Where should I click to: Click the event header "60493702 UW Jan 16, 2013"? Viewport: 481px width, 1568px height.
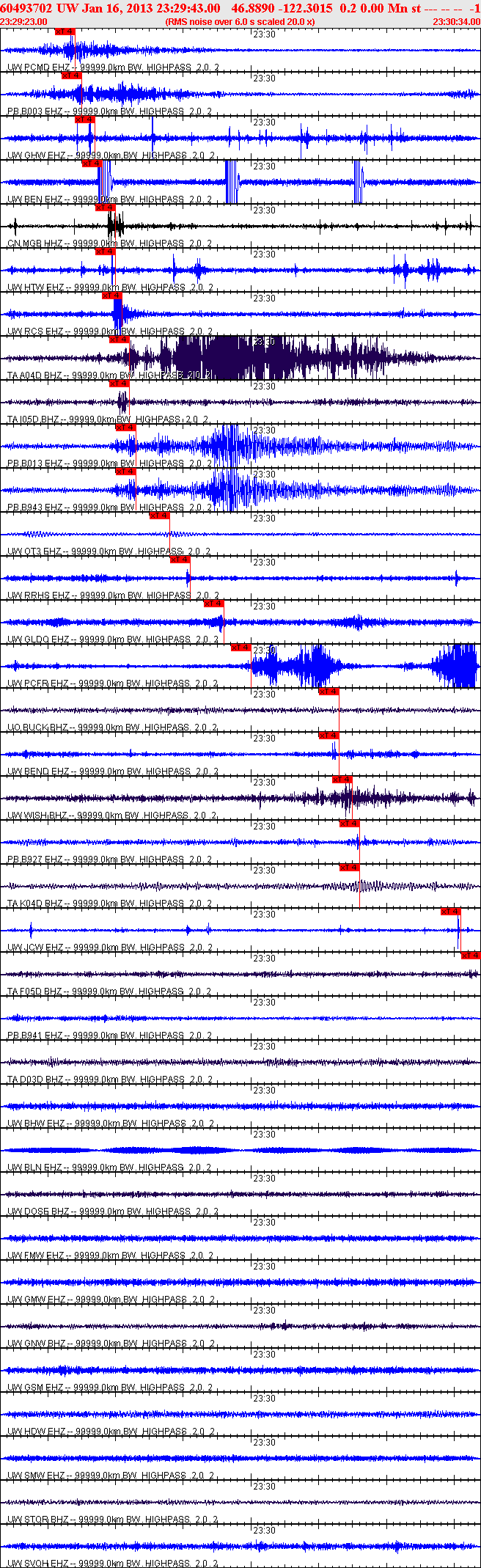point(77,8)
